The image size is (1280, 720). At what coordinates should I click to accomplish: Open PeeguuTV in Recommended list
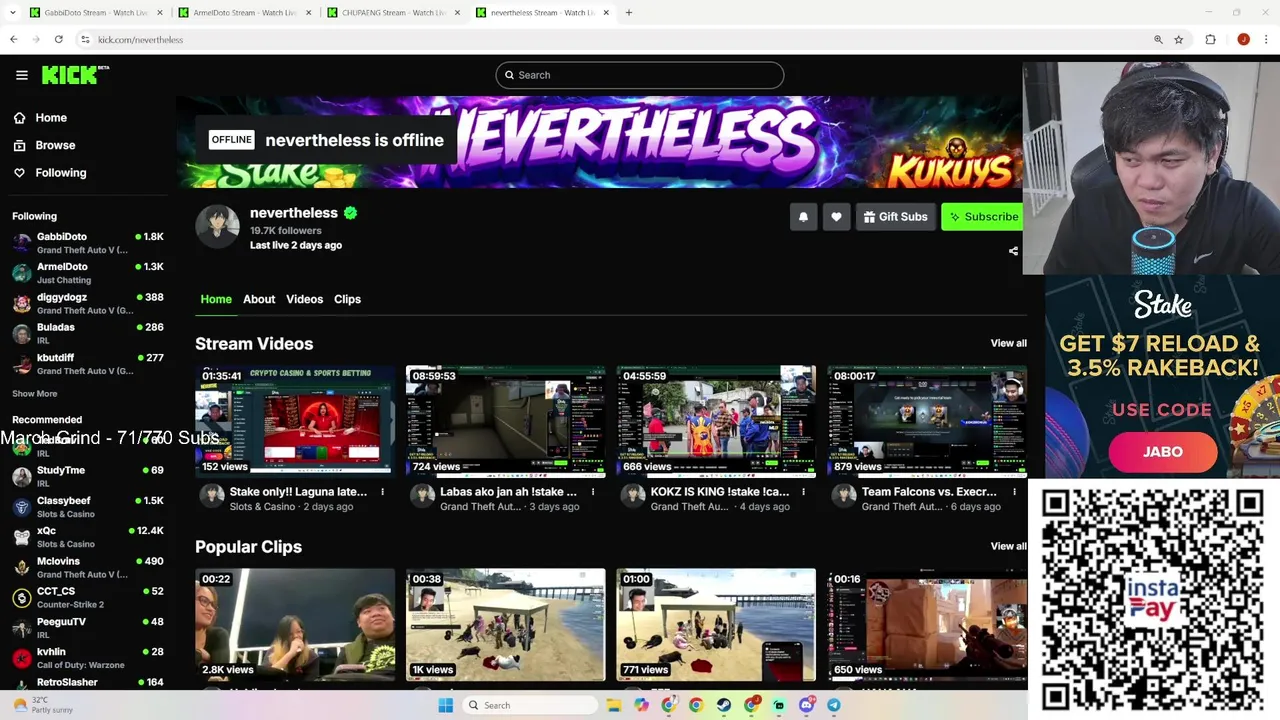coord(88,628)
